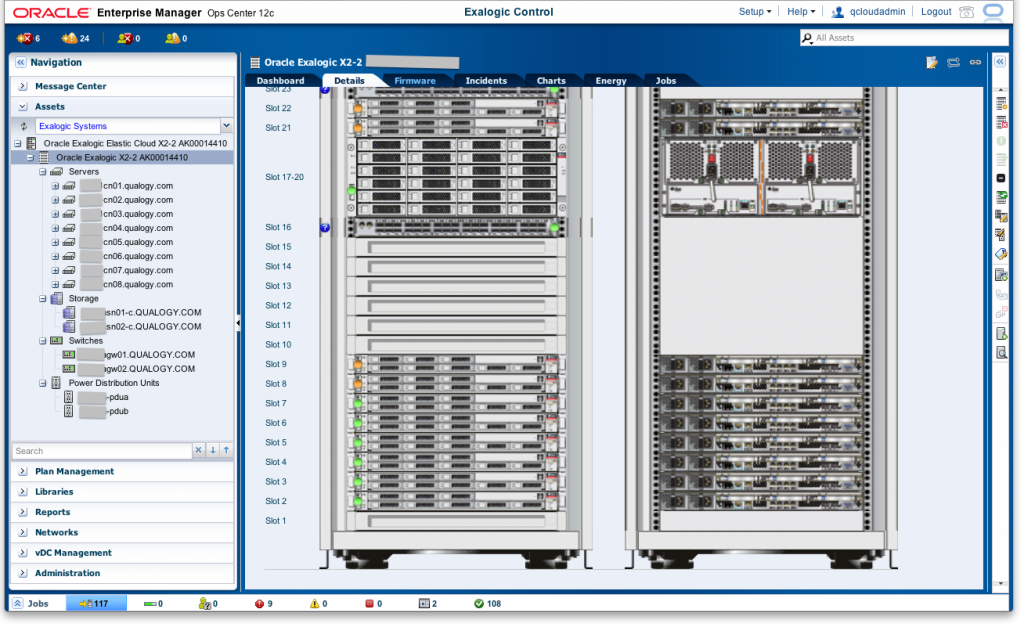Collapse the Power Distribution Units group
The width and height of the screenshot is (1024, 627).
[x=43, y=383]
